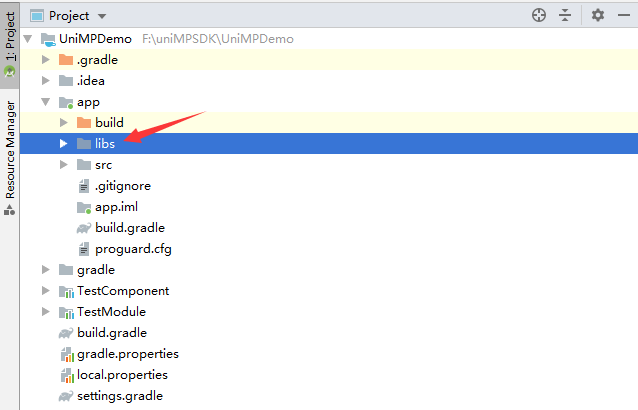This screenshot has height=410, width=638.
Task: Expand the TestComponent module arrow
Action: pyautogui.click(x=46, y=290)
